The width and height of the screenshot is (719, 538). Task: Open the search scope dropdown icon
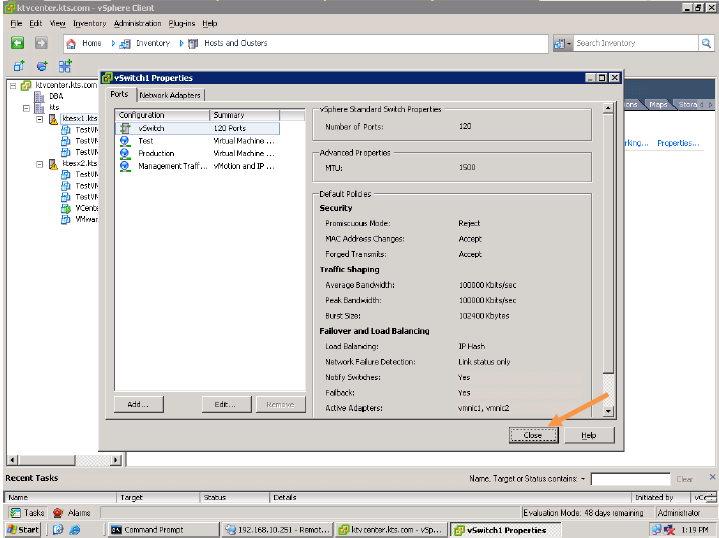pos(563,44)
